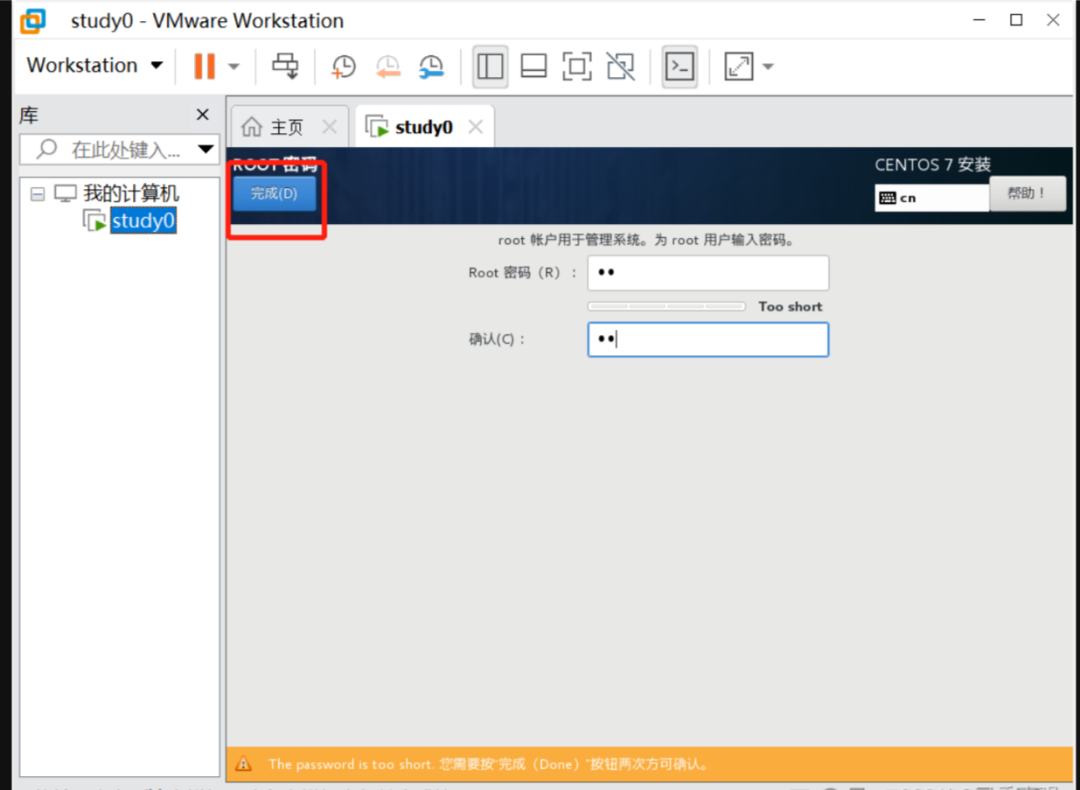
Task: Click the library search field
Action: [114, 149]
